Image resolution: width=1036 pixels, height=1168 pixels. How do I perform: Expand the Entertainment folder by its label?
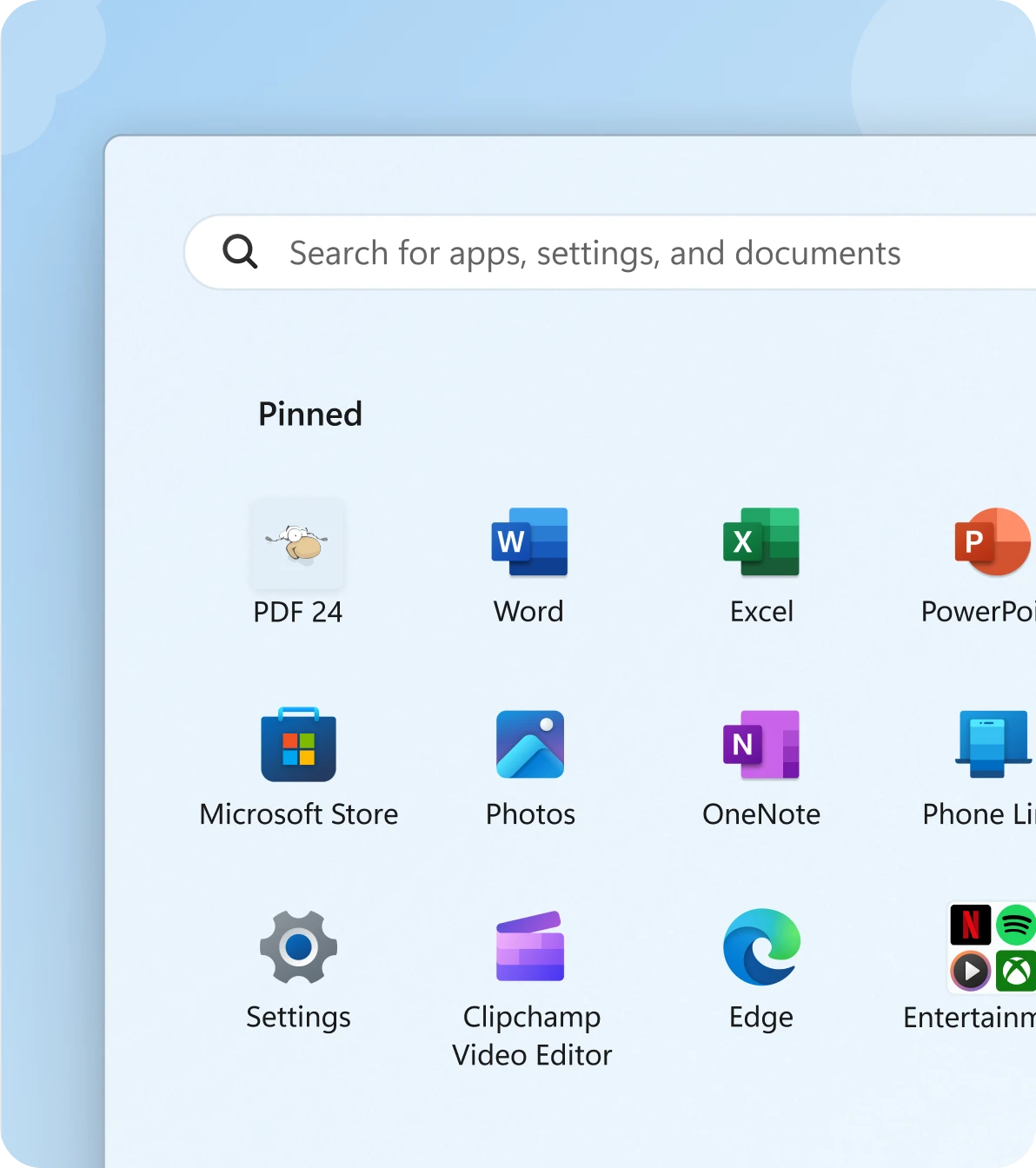(x=969, y=1017)
